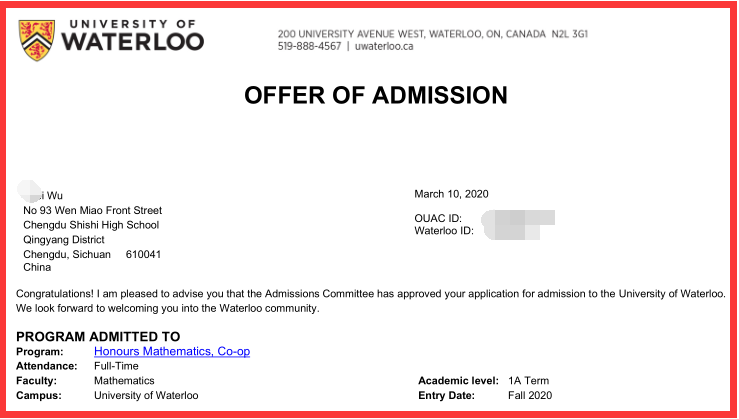Screen dimensions: 739x419
Task: Click the WATERLOO wordmark text
Action: pyautogui.click(x=132, y=42)
